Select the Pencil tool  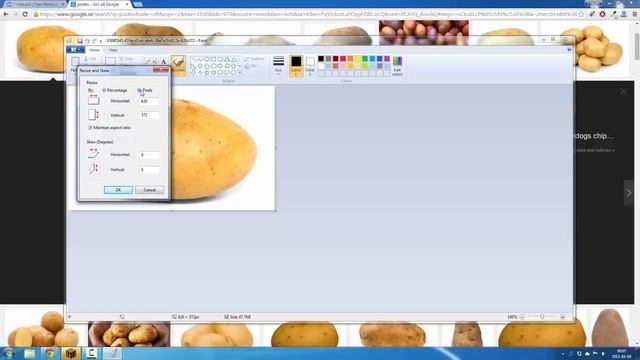pyautogui.click(x=148, y=62)
